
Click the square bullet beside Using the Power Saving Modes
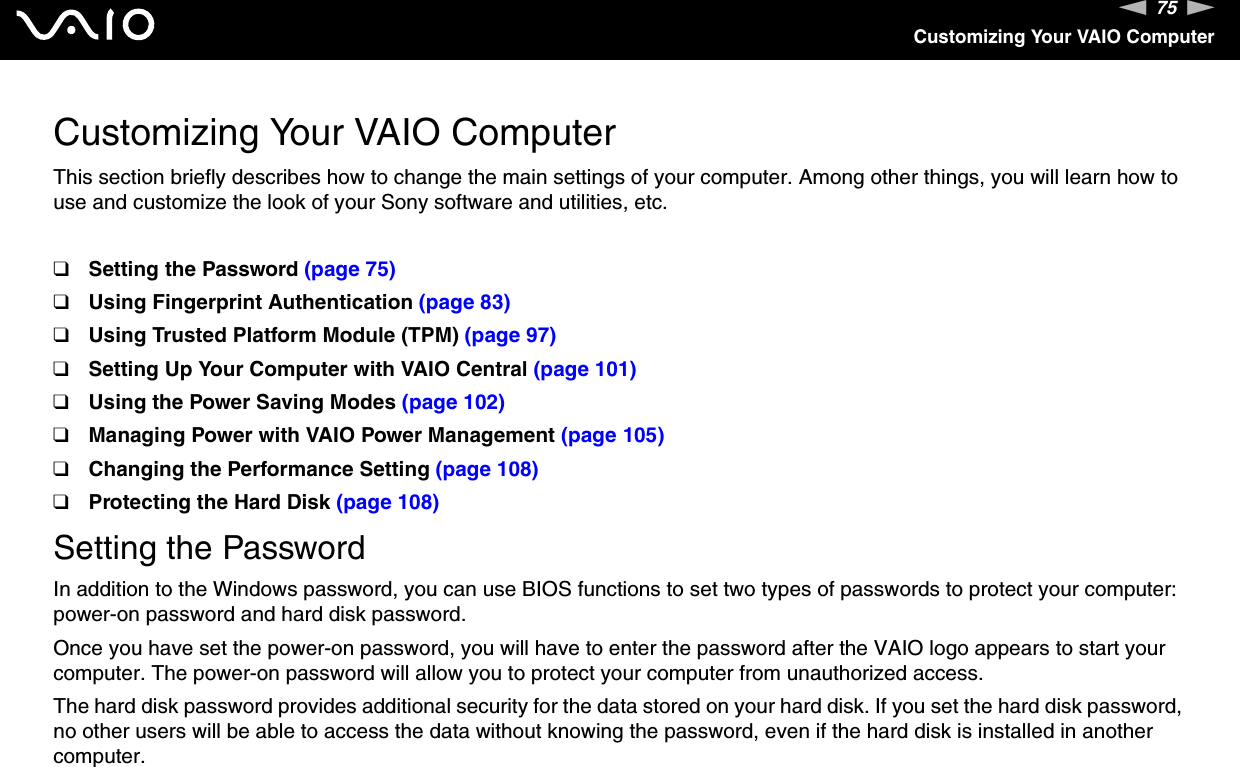pos(61,402)
